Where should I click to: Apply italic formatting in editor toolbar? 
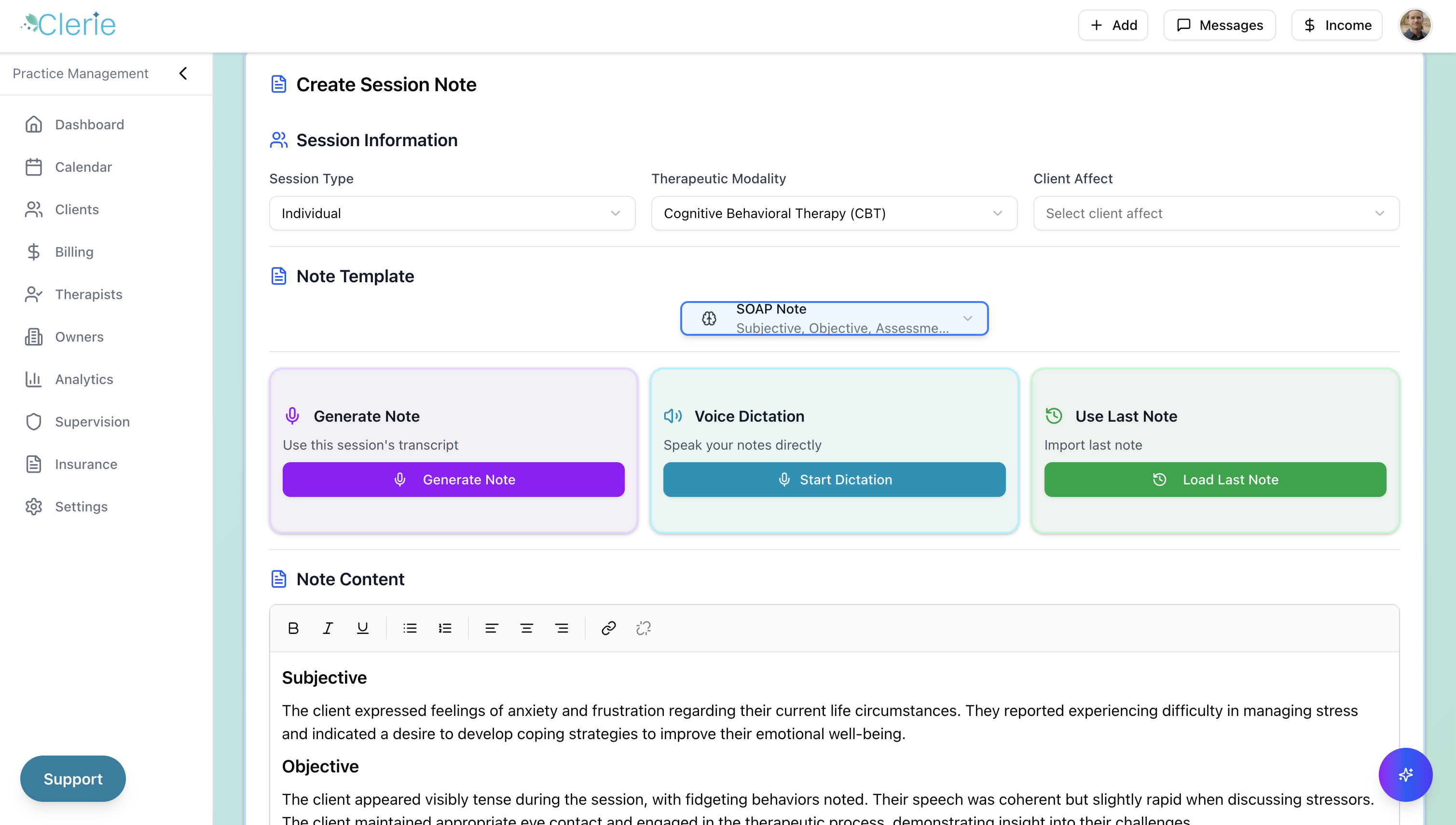(328, 628)
